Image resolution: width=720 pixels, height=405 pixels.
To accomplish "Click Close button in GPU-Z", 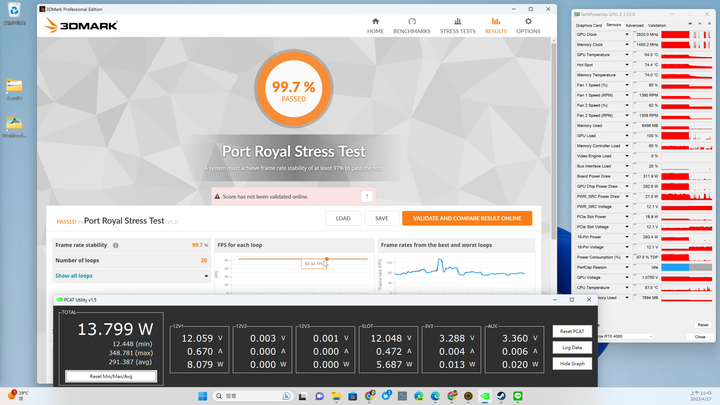I will [x=700, y=337].
